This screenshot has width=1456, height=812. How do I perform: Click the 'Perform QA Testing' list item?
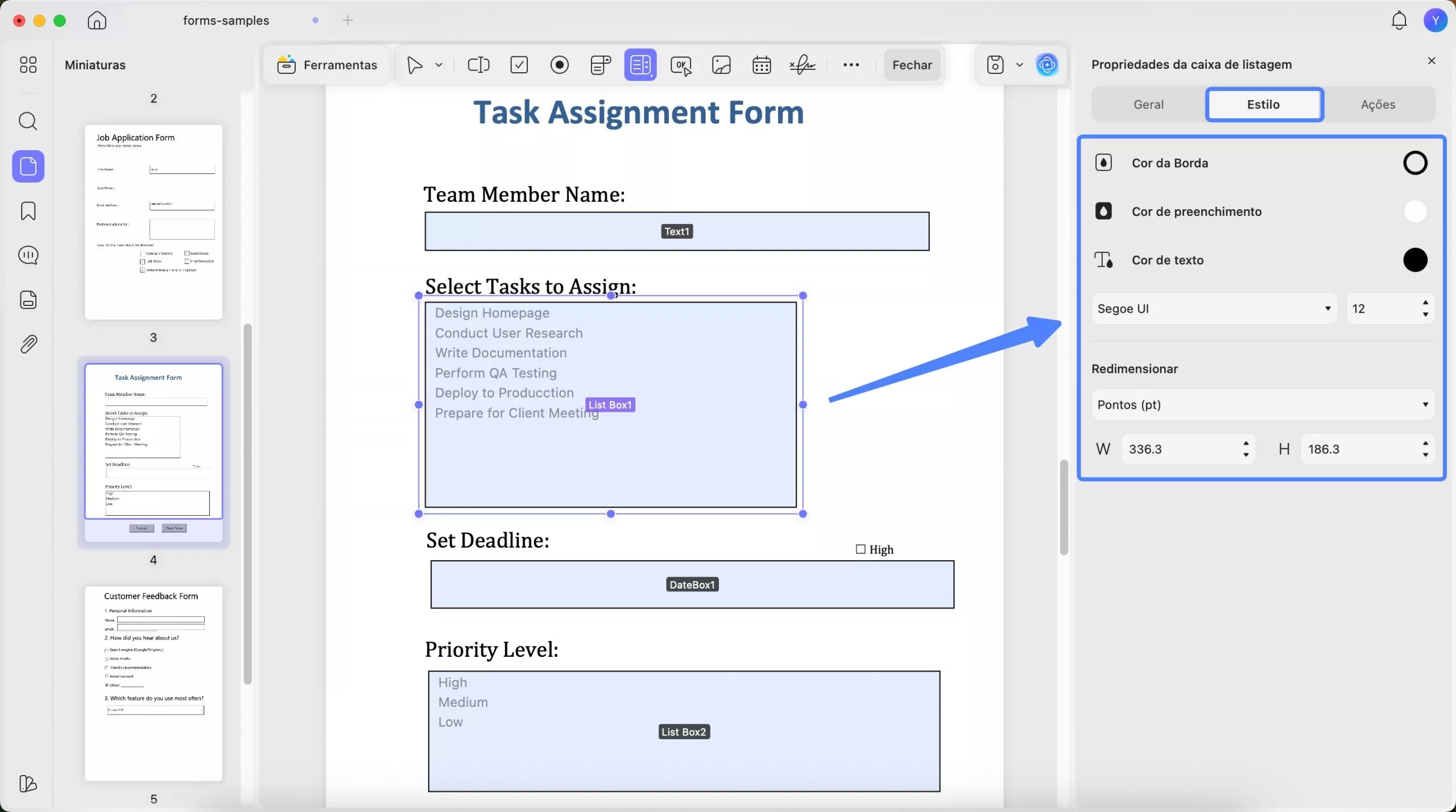(x=495, y=373)
